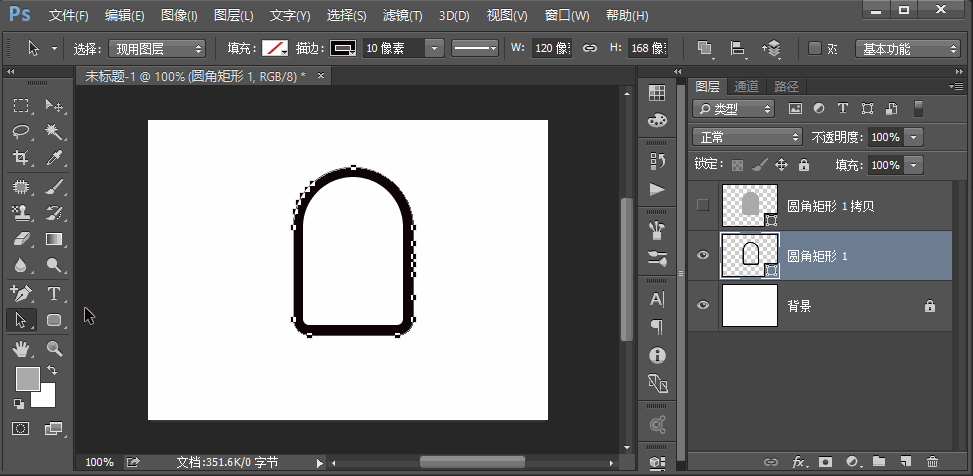Select the Zoom tool
Image resolution: width=973 pixels, height=476 pixels.
coord(54,348)
